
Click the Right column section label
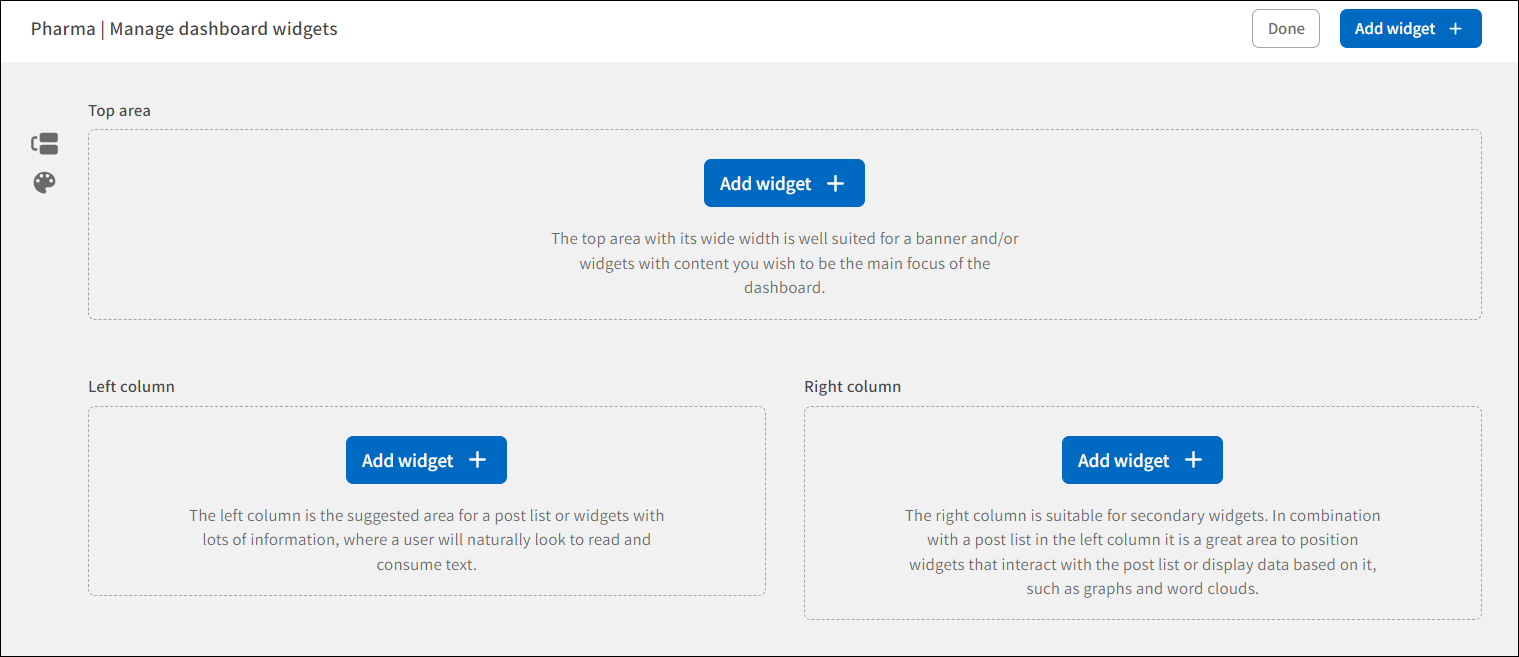point(852,386)
